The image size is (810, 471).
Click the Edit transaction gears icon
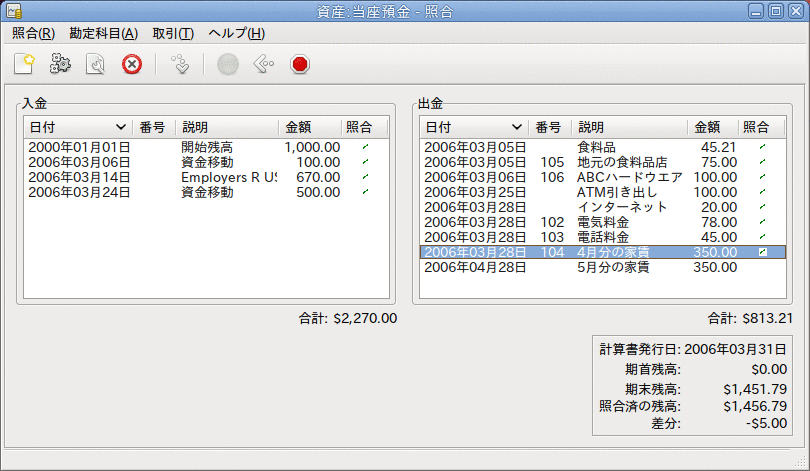pos(60,65)
